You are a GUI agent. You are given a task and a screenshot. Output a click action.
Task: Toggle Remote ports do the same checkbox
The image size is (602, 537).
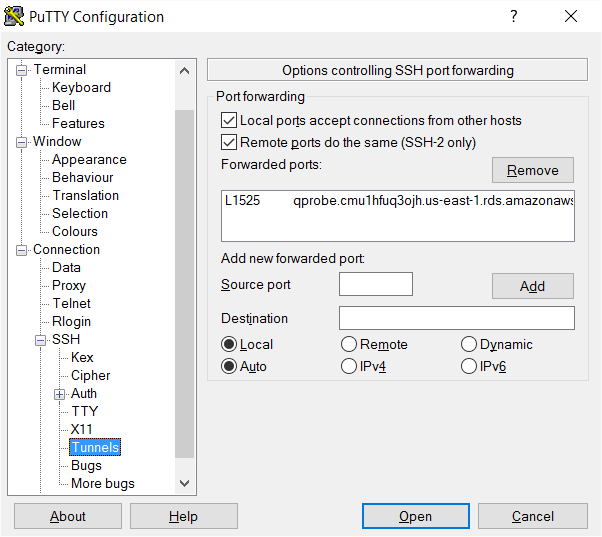[229, 142]
